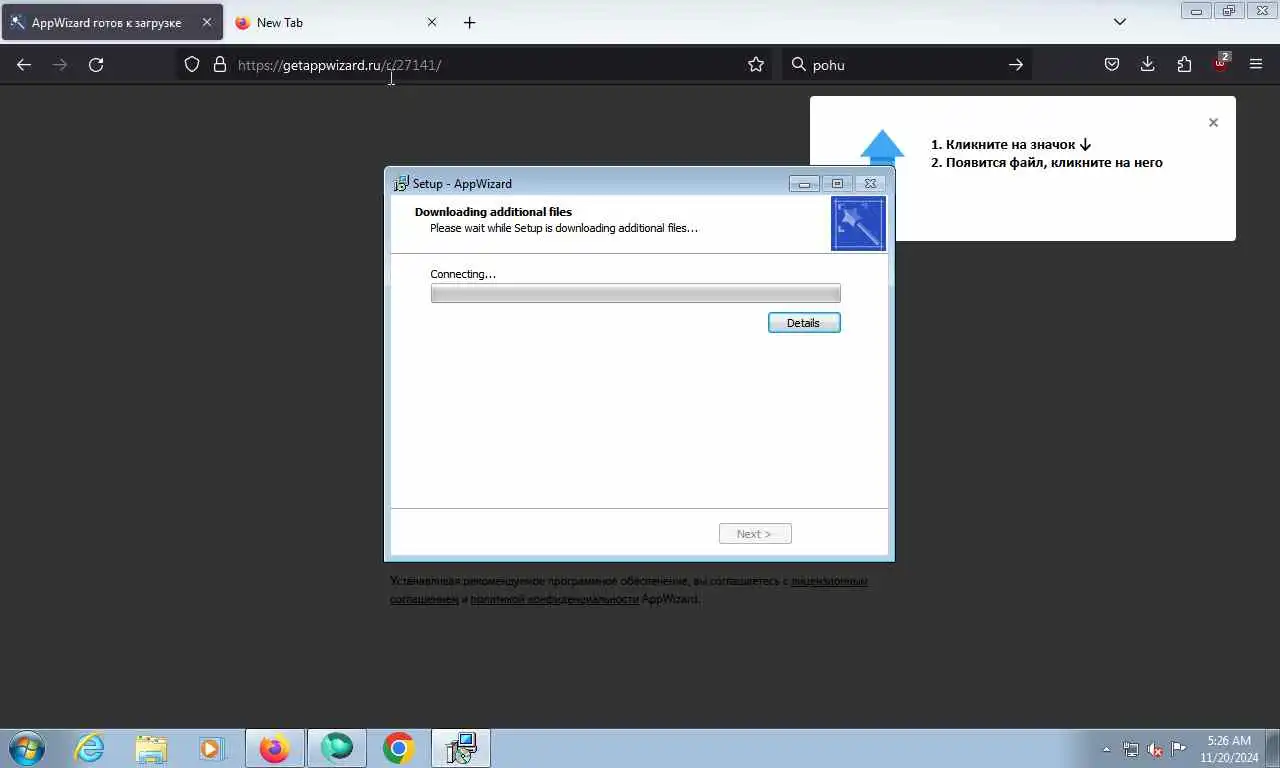Click the text "2. Появится файл, кликните на него"
The image size is (1280, 768).
pos(1047,162)
